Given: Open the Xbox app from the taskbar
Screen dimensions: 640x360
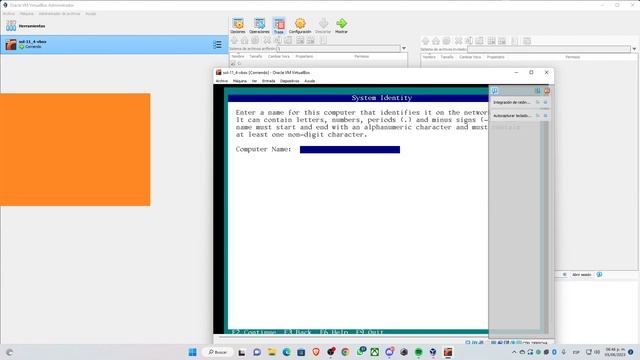Looking at the screenshot, I should [374, 352].
